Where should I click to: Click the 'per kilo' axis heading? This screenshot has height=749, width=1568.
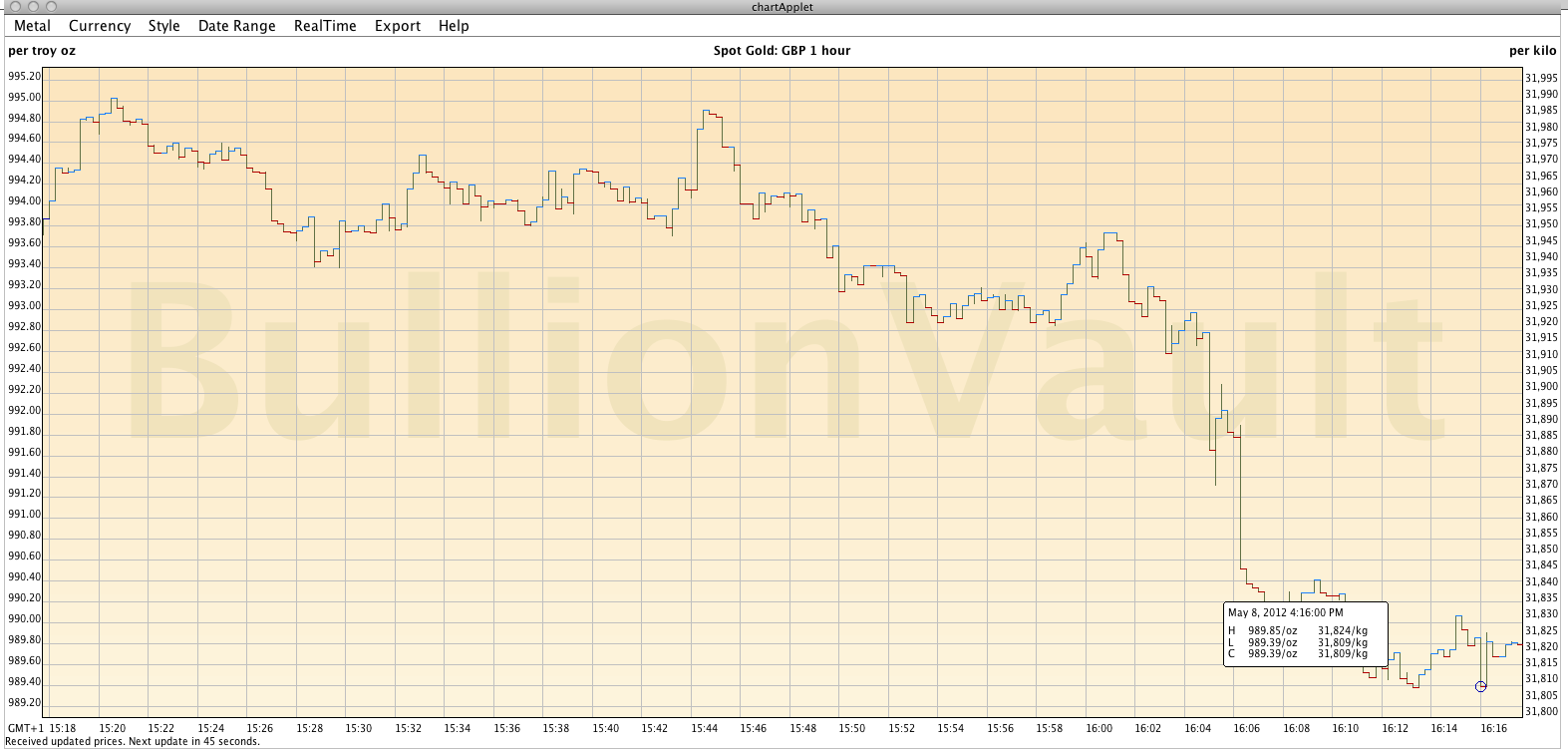click(1532, 51)
